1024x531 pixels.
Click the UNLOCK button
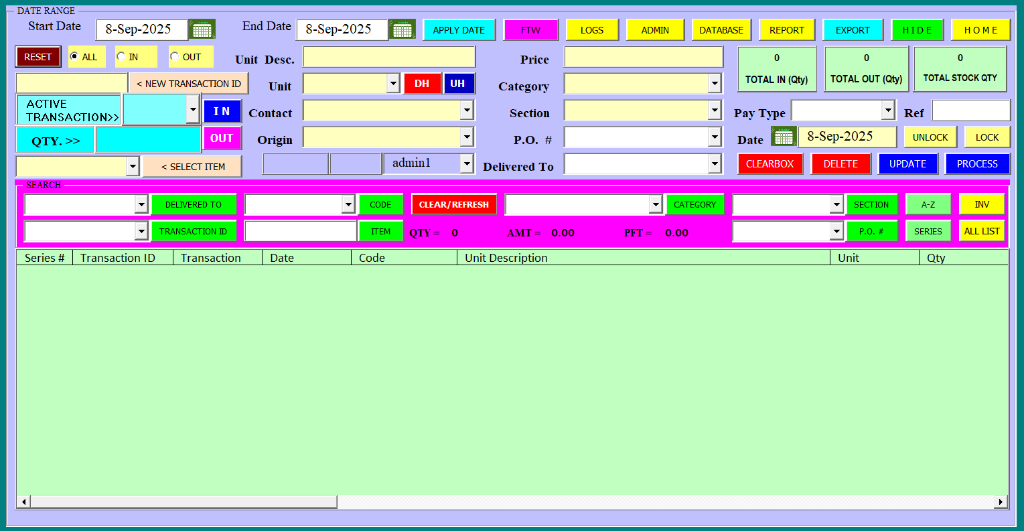pos(930,137)
